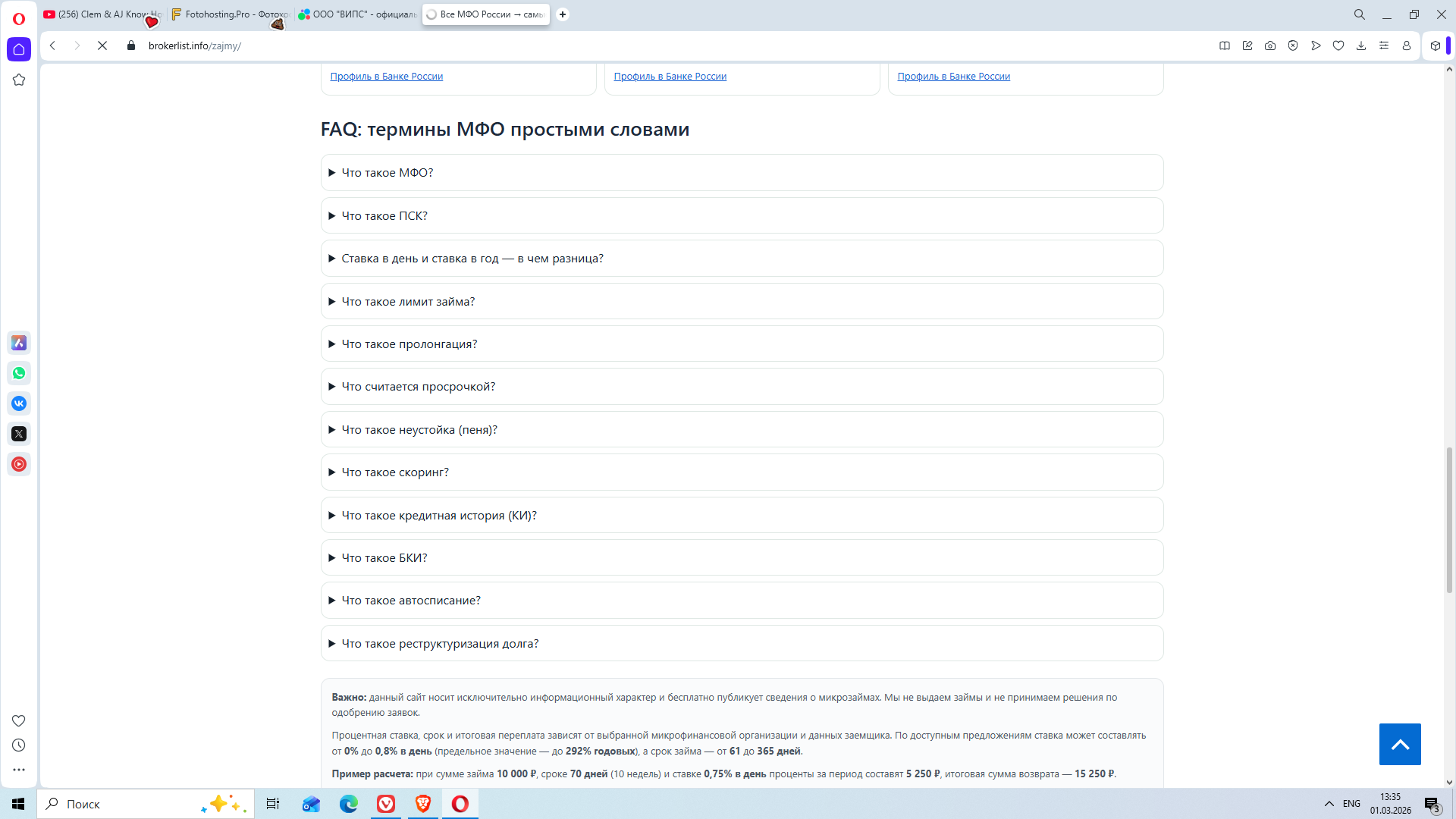Image resolution: width=1456 pixels, height=819 pixels.
Task: Open Aria AI sidebar icon
Action: click(19, 343)
